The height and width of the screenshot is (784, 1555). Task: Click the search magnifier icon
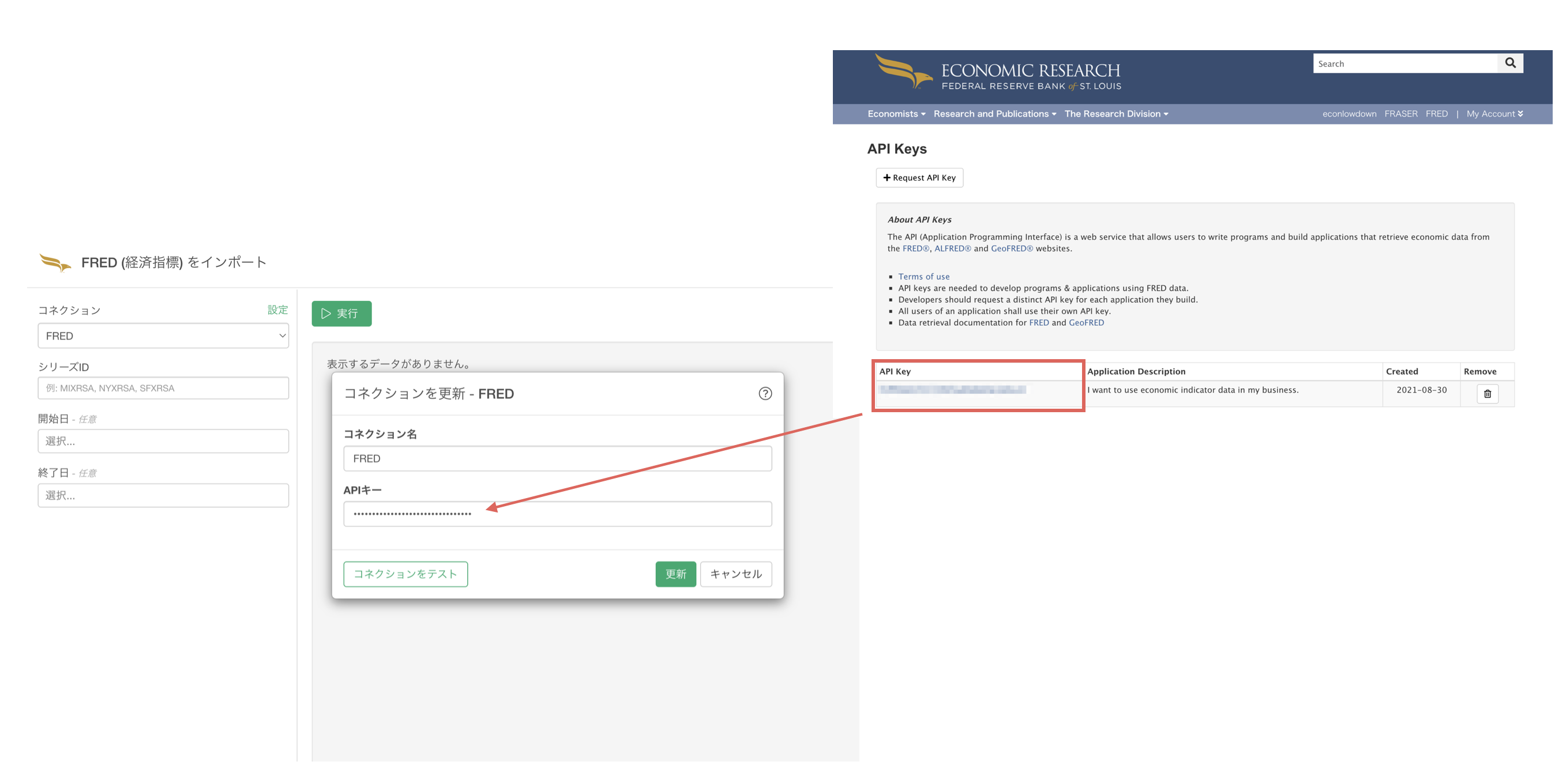pyautogui.click(x=1510, y=63)
